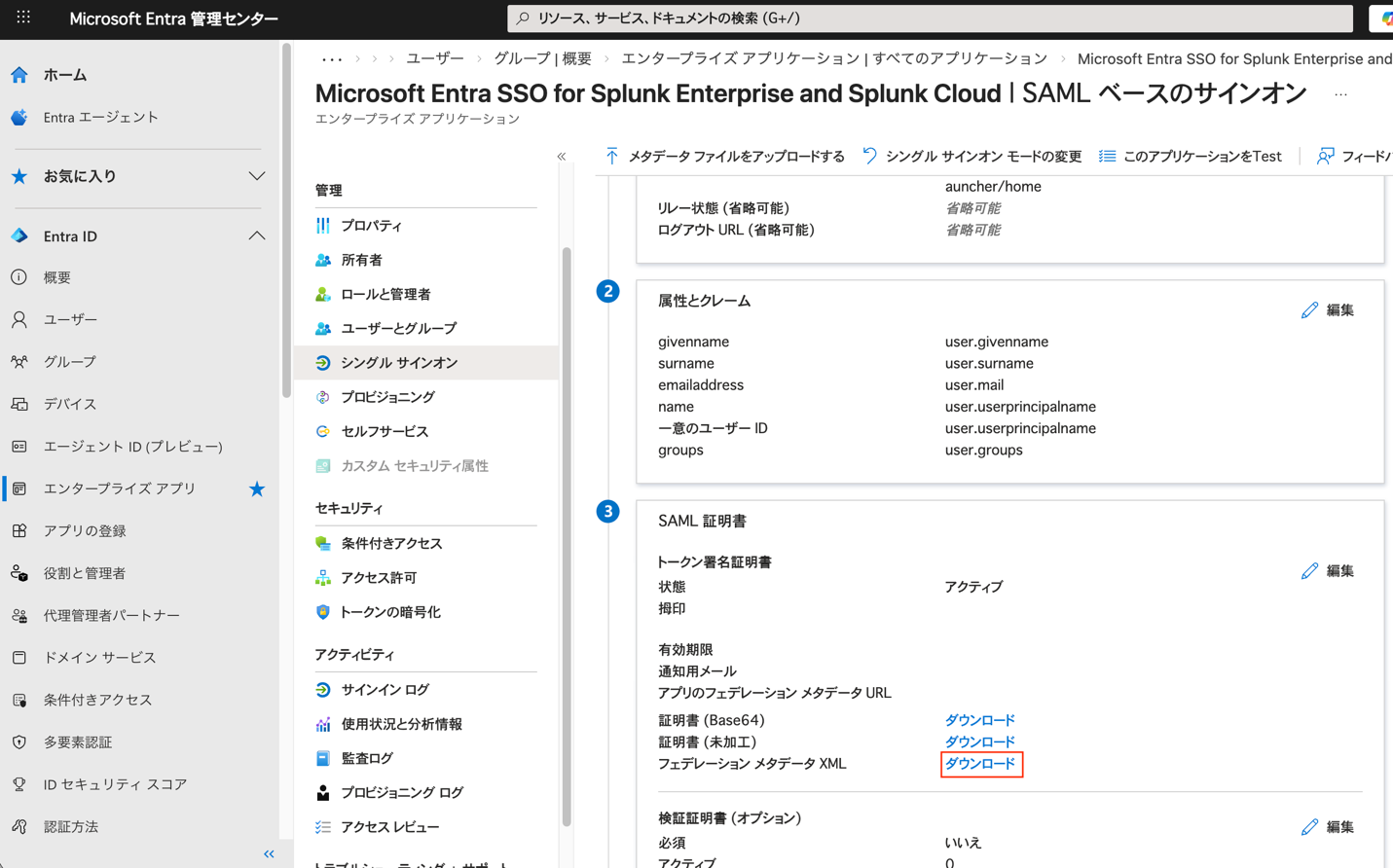Toggle the favorite star on エンタープライズ アプリ
The height and width of the screenshot is (868, 1393).
coord(256,488)
